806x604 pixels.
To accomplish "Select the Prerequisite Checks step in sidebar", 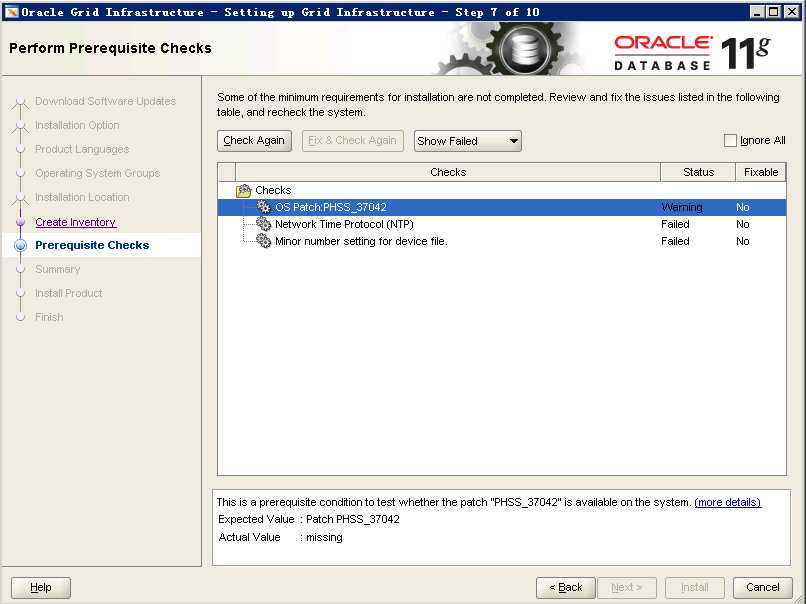I will [92, 245].
